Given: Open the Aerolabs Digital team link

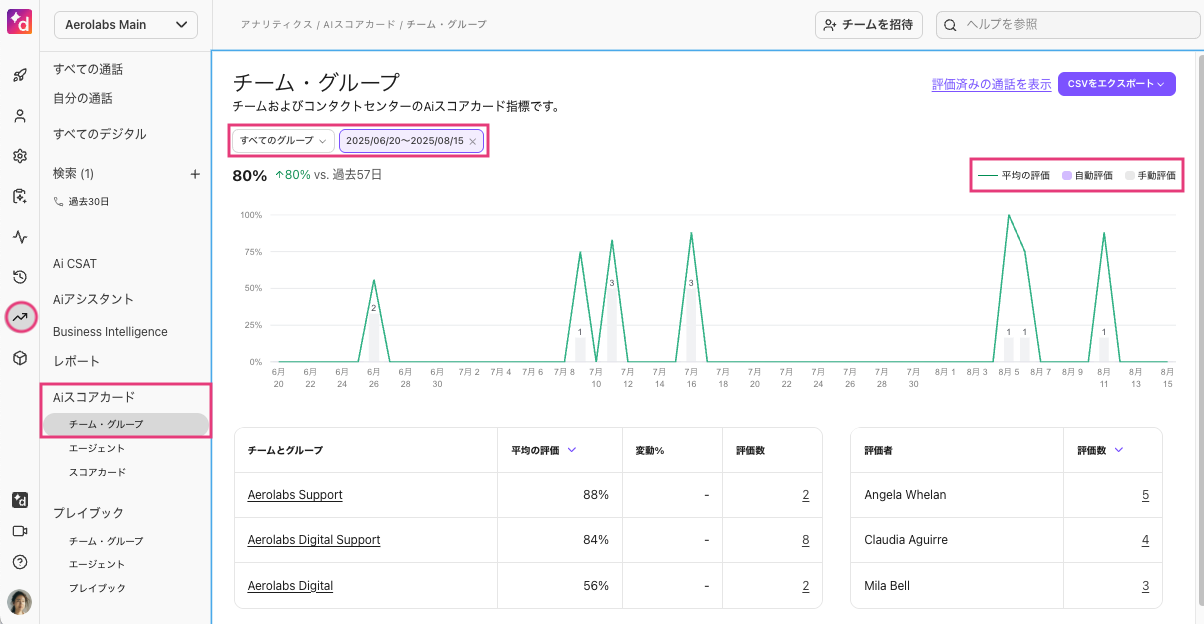Looking at the screenshot, I should [x=290, y=586].
